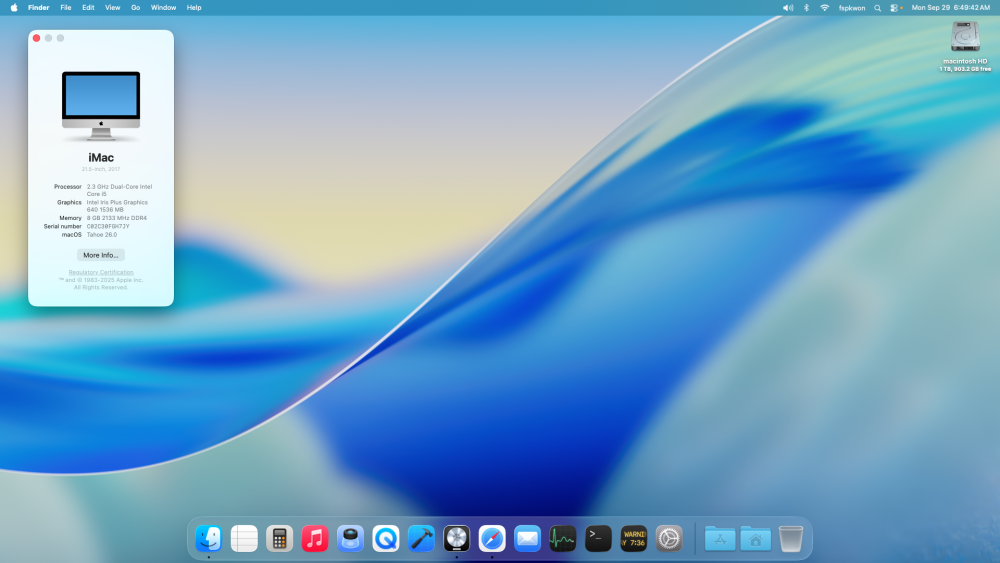The image size is (1000, 563).
Task: Launch Safari from the Dock
Action: (492, 538)
